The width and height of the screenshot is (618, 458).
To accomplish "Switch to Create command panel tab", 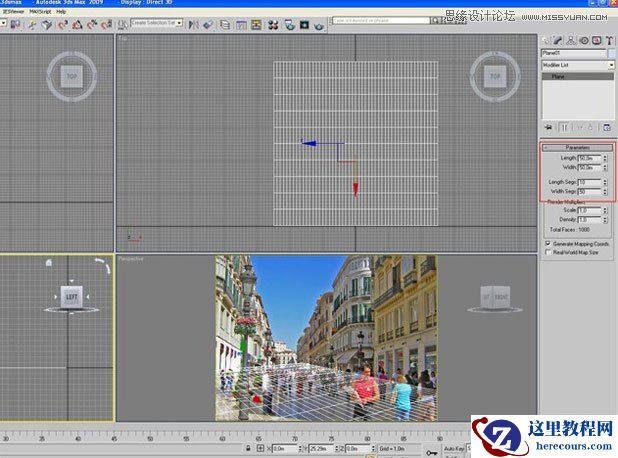I will pyautogui.click(x=545, y=40).
